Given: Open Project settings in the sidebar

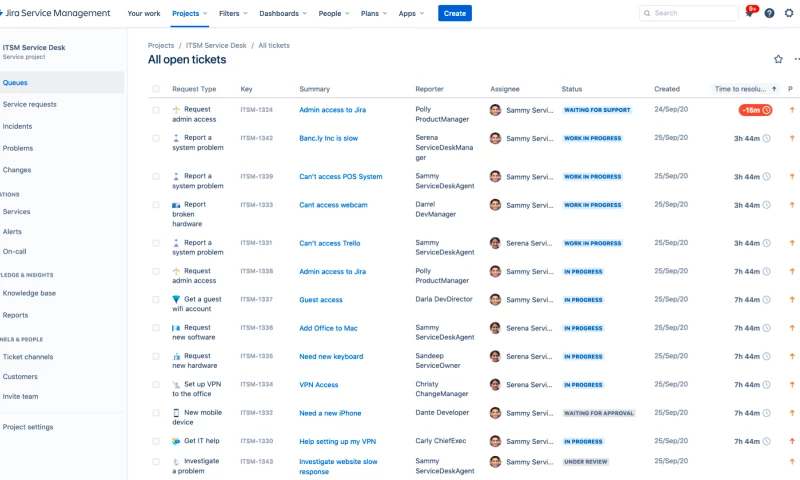Looking at the screenshot, I should (x=28, y=427).
